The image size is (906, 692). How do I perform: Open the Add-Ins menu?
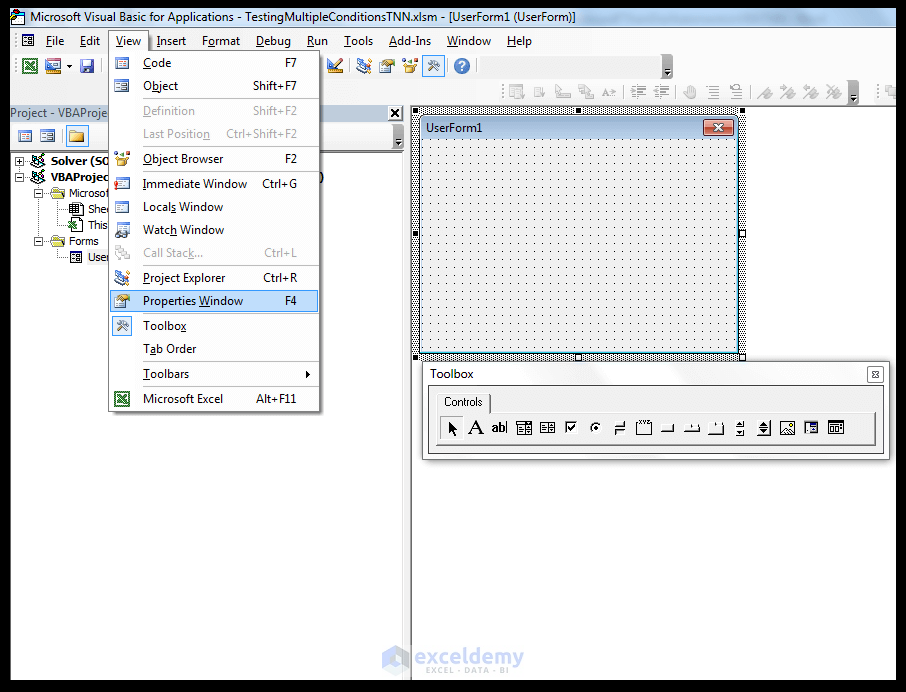410,41
